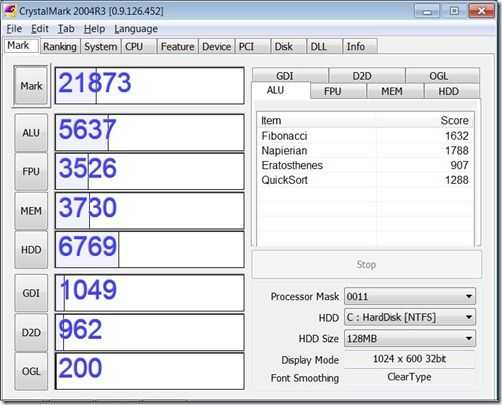This screenshot has height=405, width=502.
Task: Open the GDI results tab
Action: [290, 76]
